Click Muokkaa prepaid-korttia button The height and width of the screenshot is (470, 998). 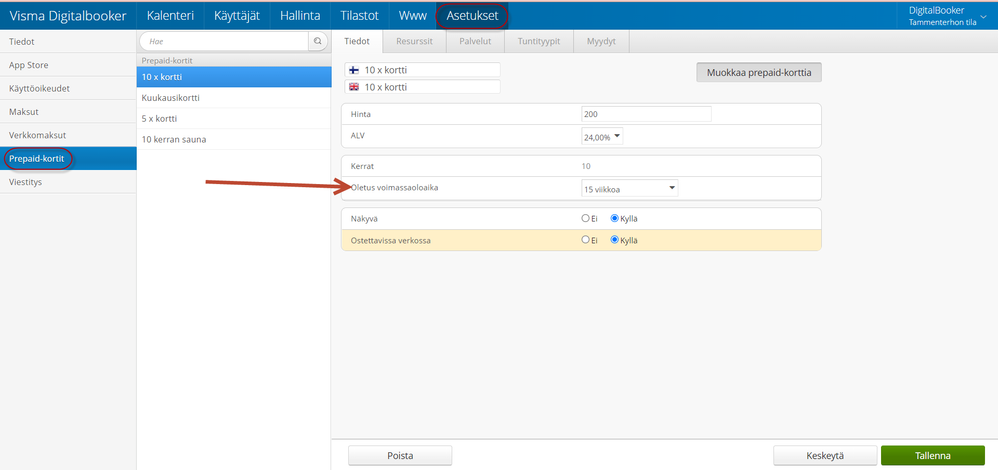(759, 72)
